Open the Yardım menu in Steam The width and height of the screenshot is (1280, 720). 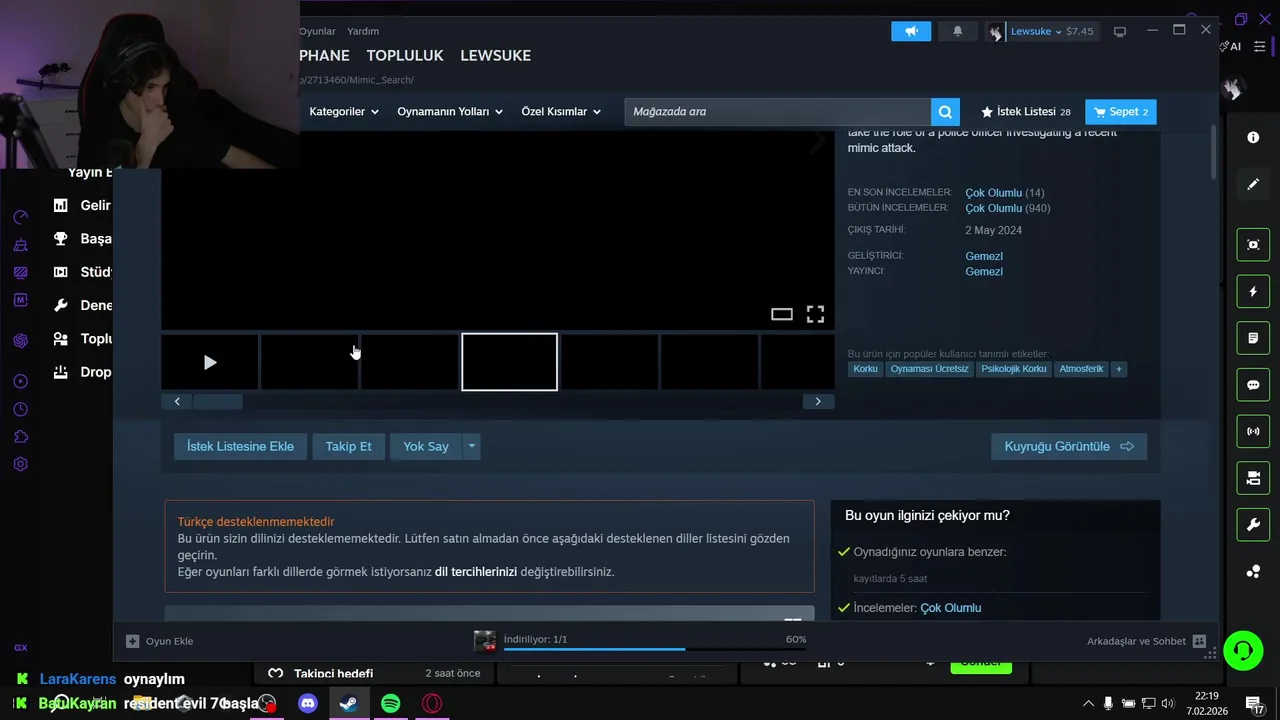pos(363,31)
